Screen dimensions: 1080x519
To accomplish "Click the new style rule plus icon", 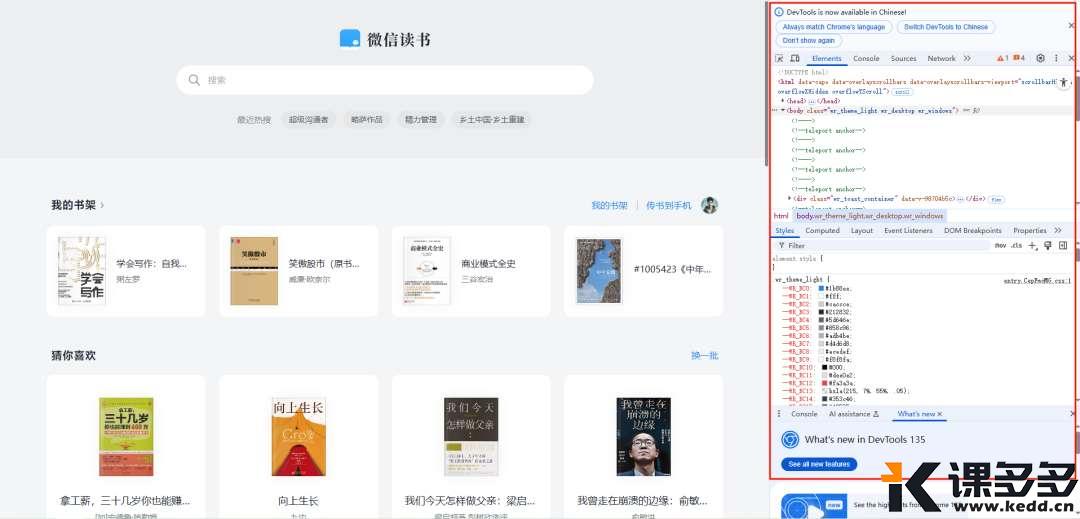I will 1032,246.
